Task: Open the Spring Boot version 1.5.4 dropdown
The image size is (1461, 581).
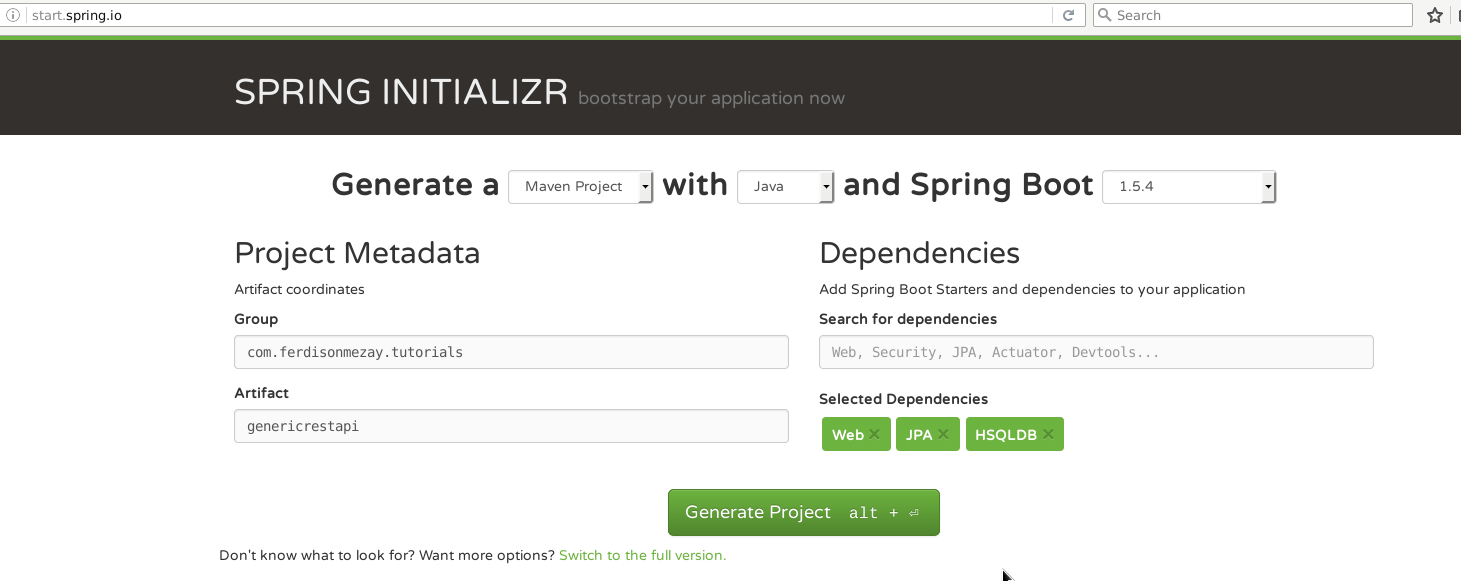Action: (1189, 187)
